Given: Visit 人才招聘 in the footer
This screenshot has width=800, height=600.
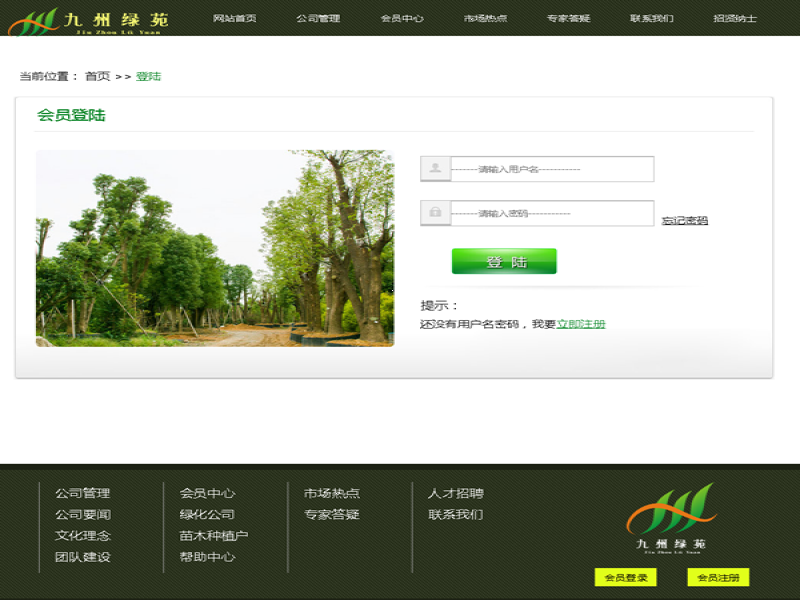Looking at the screenshot, I should point(456,493).
